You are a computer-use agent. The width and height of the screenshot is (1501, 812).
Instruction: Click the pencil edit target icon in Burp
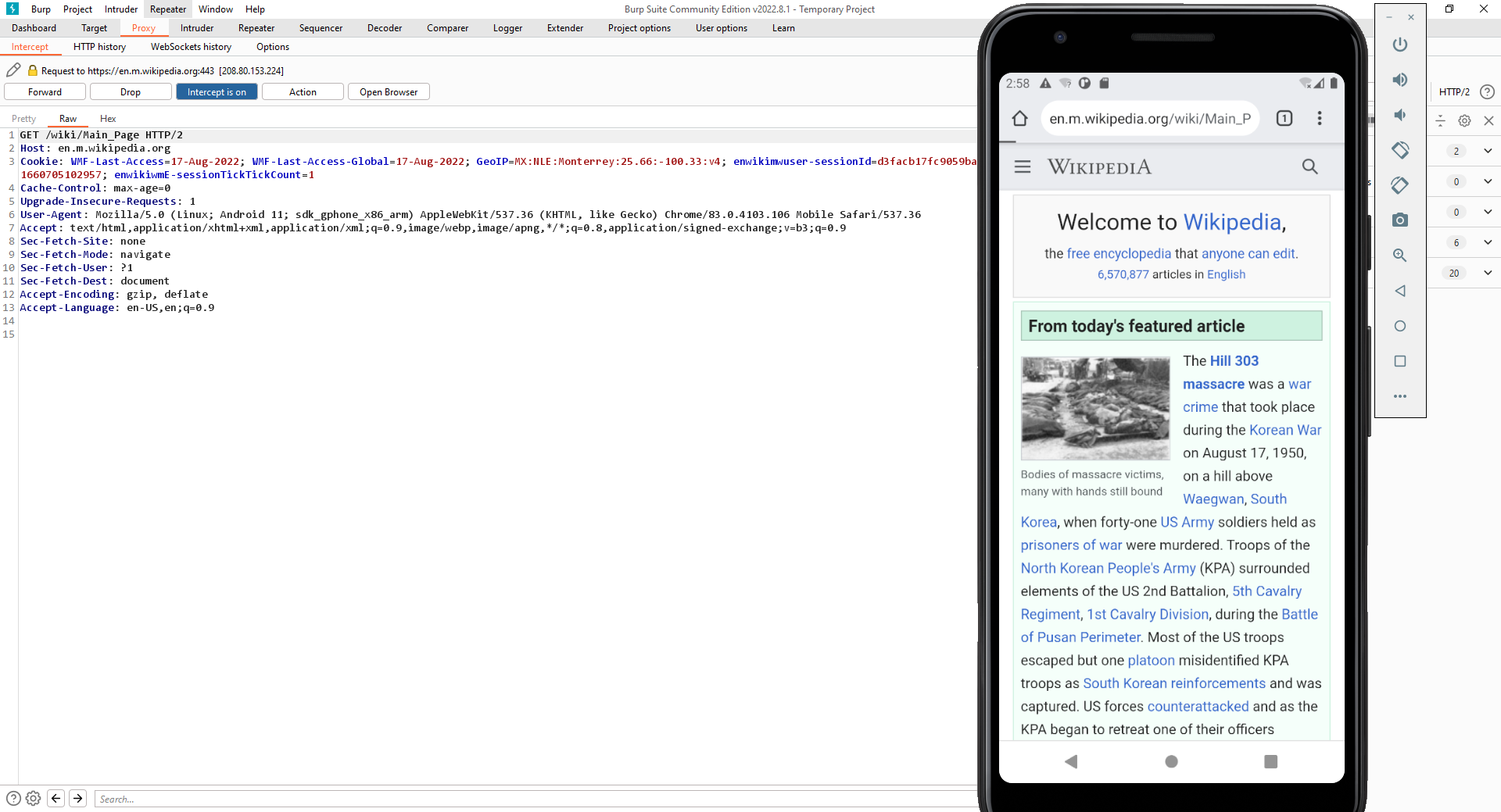point(13,70)
